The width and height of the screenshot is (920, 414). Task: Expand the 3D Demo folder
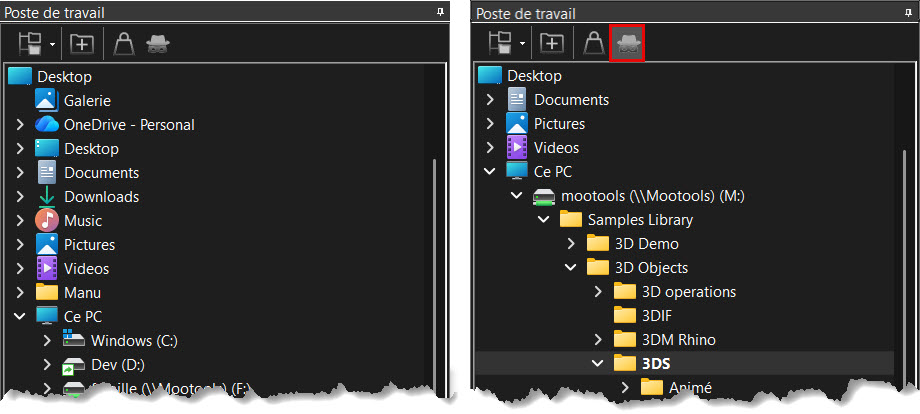coord(570,244)
